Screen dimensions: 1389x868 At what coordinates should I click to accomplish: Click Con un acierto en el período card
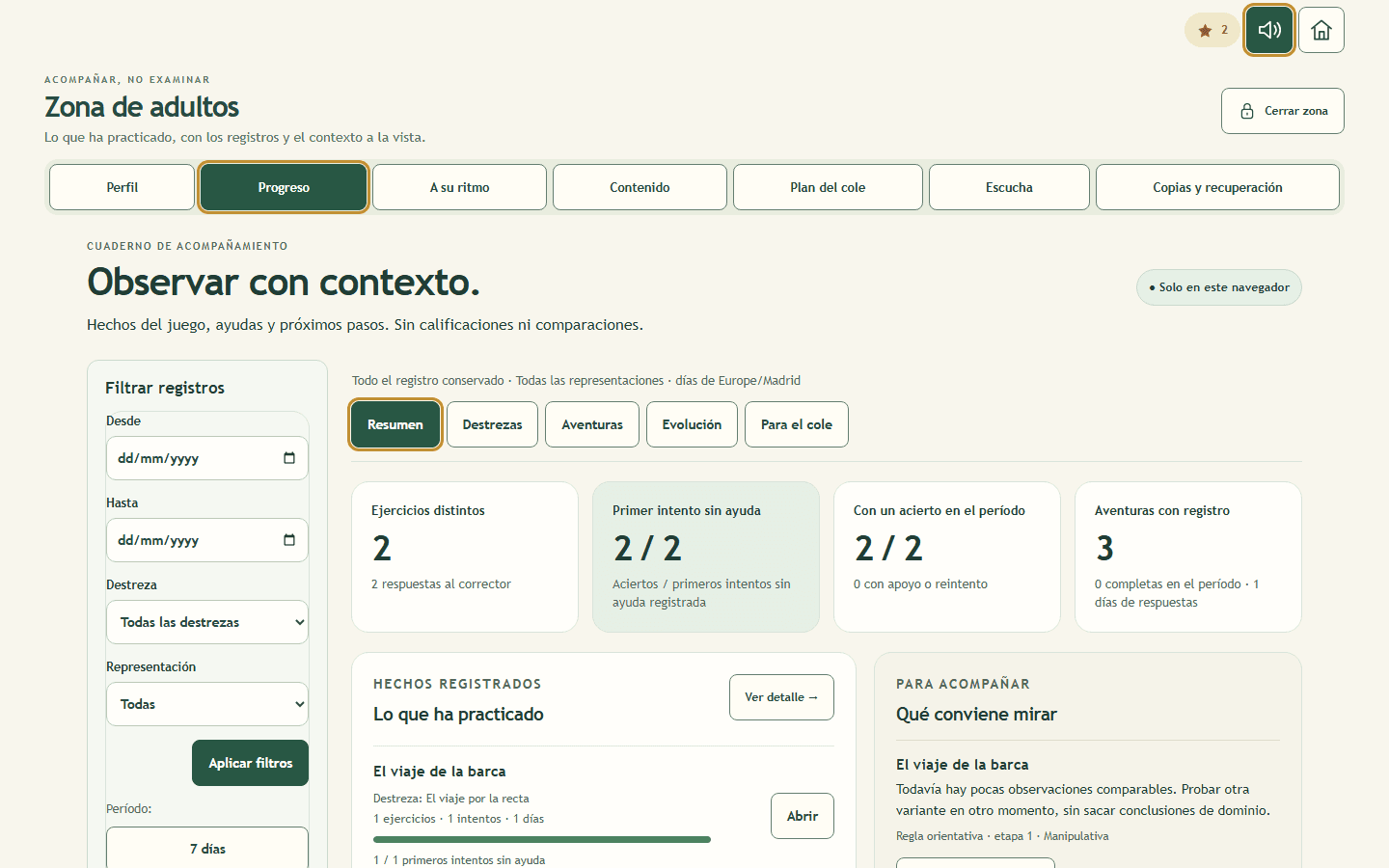(x=947, y=557)
